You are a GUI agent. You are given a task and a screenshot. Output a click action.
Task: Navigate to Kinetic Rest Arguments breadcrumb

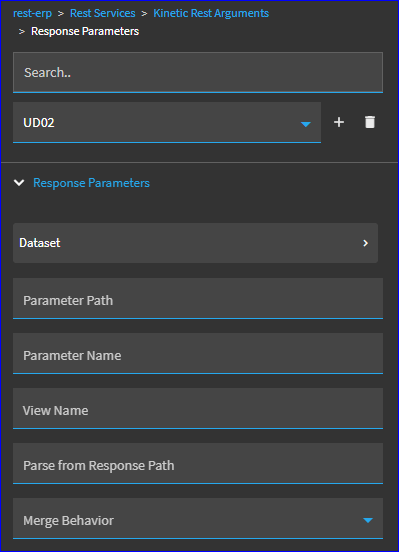[x=211, y=13]
